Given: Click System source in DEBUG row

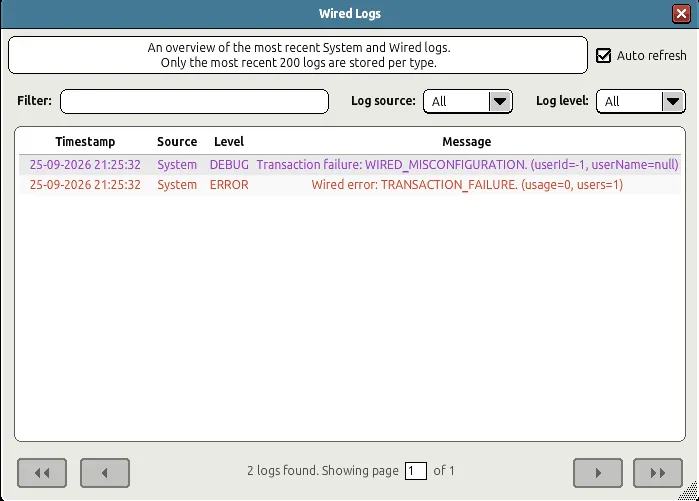Looking at the screenshot, I should tap(177, 165).
